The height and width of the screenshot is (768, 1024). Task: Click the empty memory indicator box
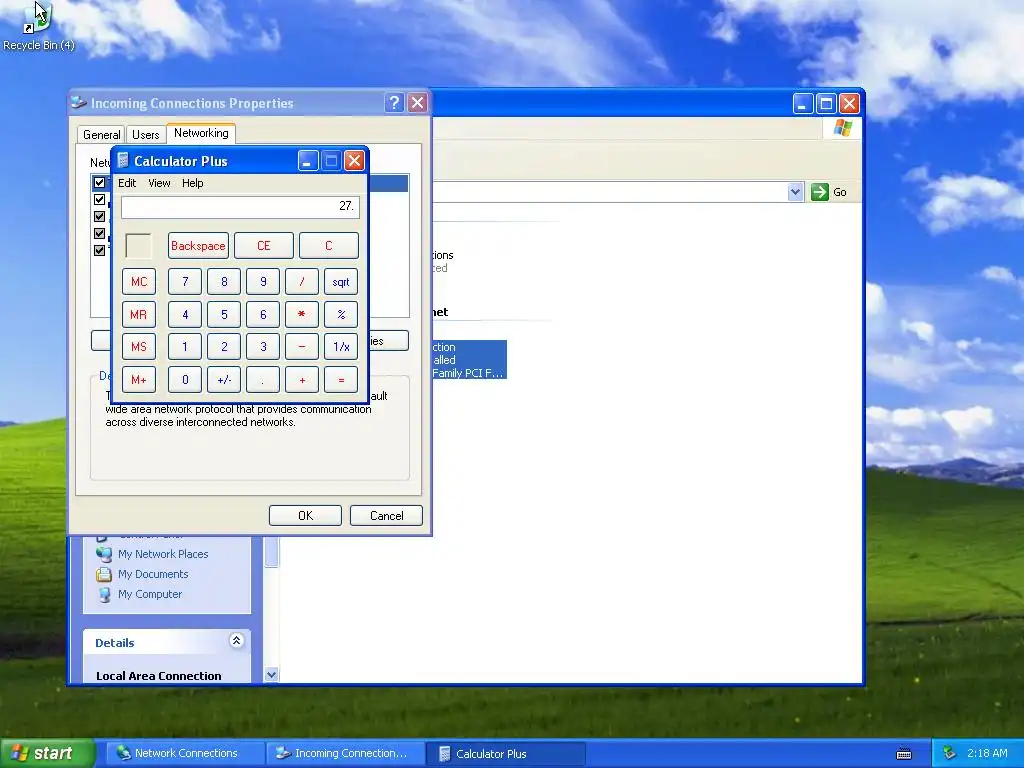138,246
